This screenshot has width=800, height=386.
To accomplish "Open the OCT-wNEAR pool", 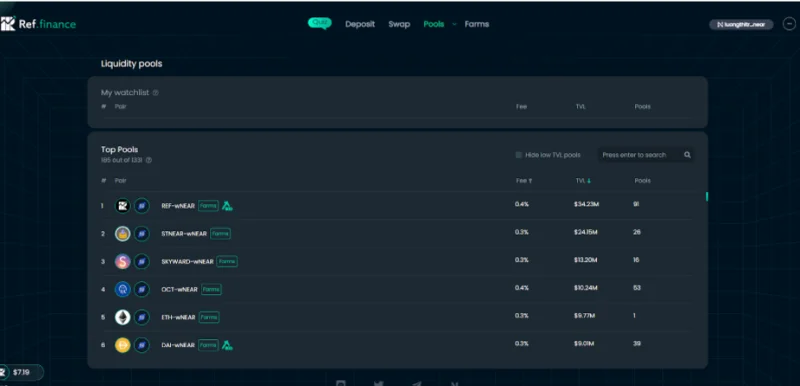I will point(179,290).
